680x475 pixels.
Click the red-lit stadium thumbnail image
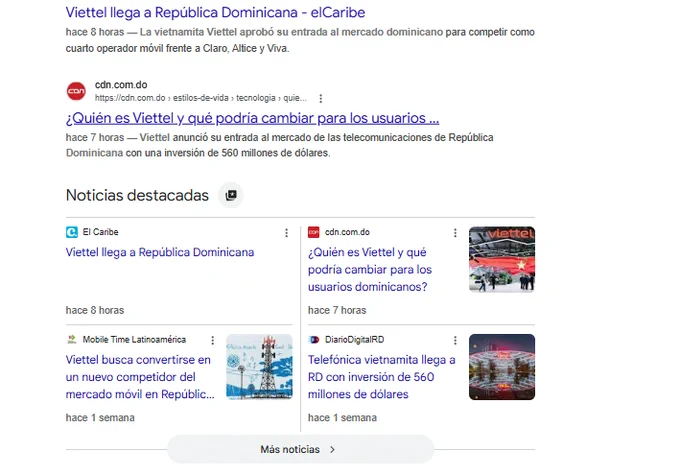pyautogui.click(x=502, y=367)
